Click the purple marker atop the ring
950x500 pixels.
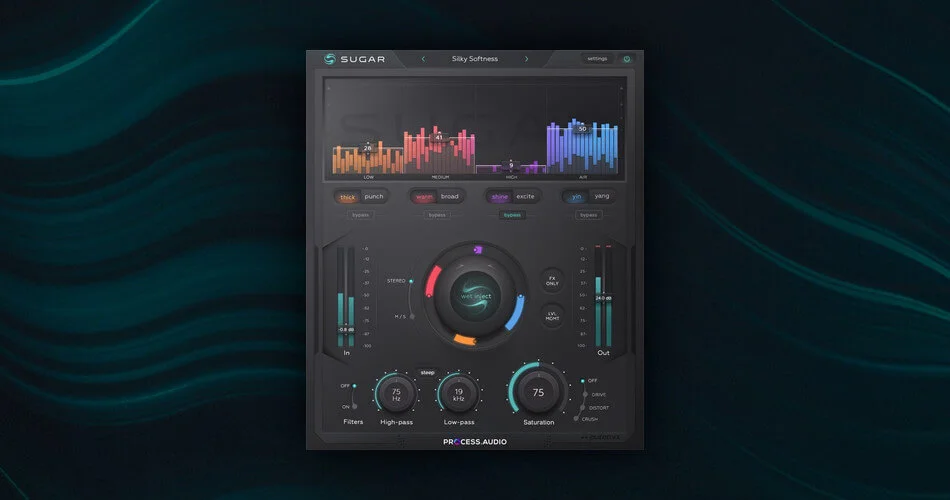pyautogui.click(x=477, y=249)
